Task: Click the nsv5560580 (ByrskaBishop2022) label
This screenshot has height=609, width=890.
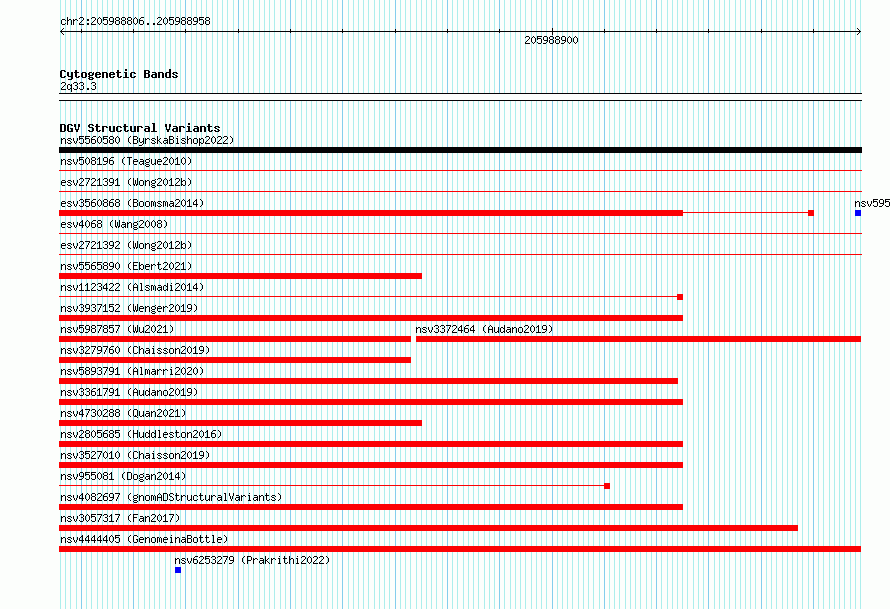Action: [x=147, y=140]
